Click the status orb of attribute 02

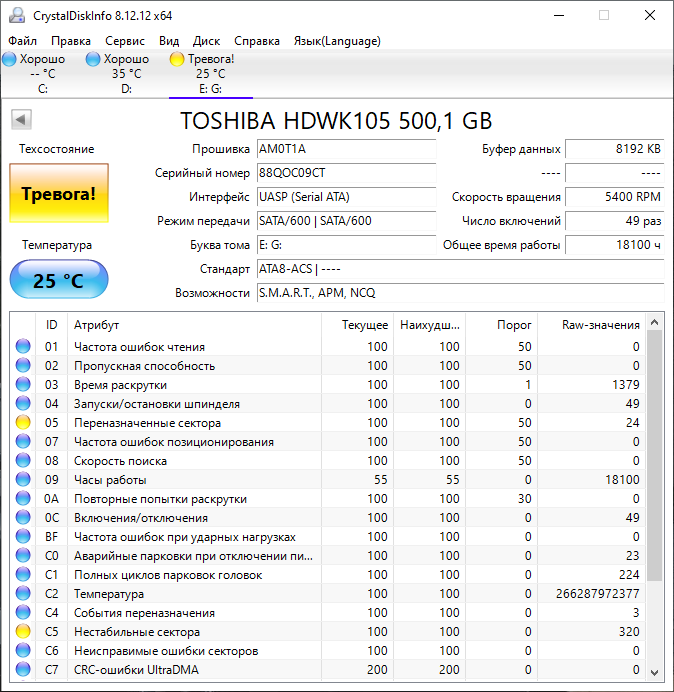pyautogui.click(x=23, y=365)
